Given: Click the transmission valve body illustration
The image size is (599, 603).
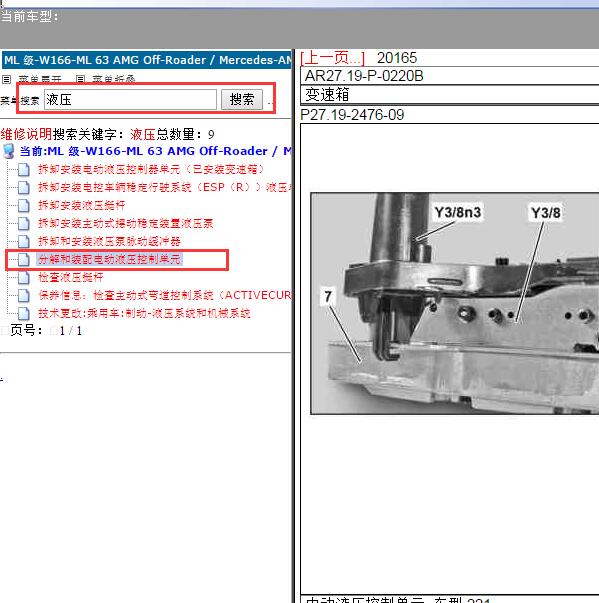Looking at the screenshot, I should click(x=454, y=303).
